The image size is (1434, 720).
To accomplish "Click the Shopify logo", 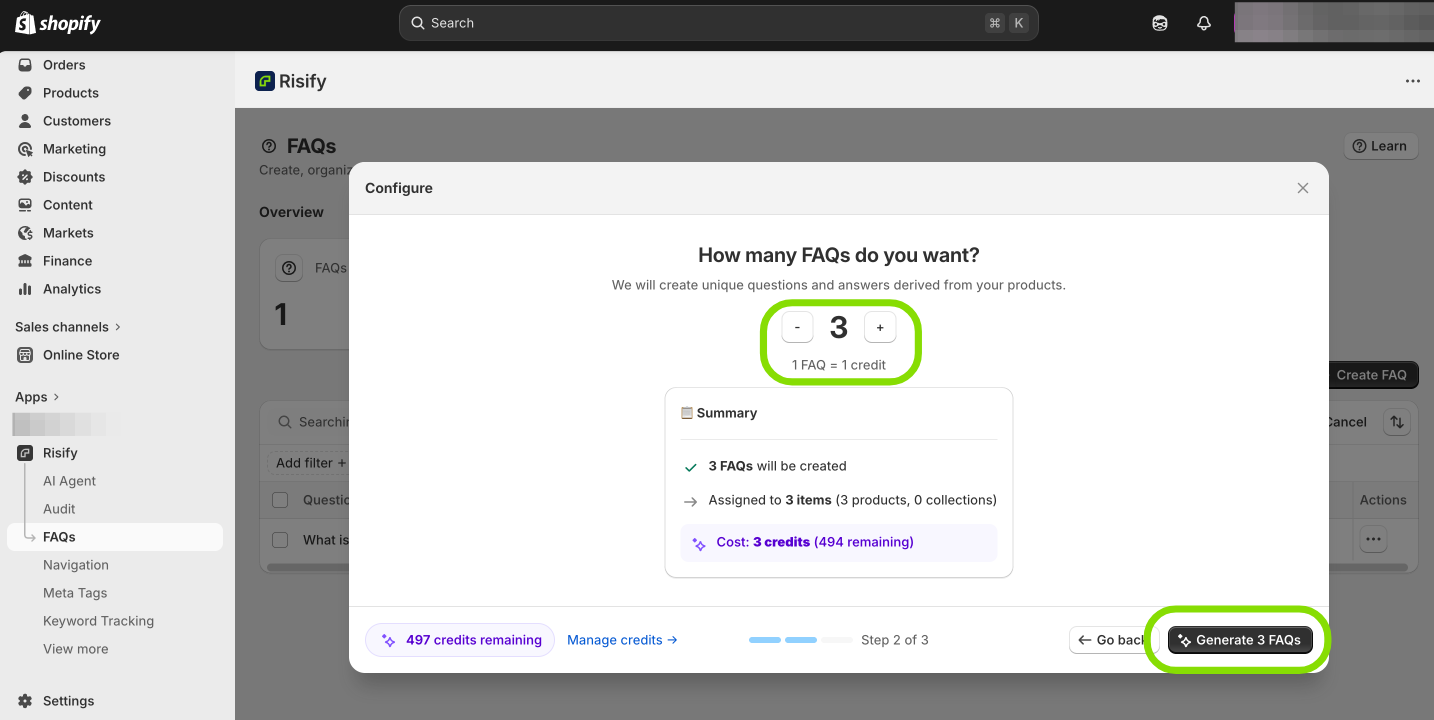I will 58,23.
